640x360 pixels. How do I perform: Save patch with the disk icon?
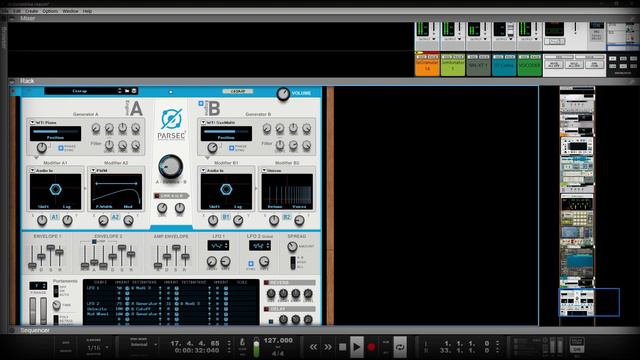(x=134, y=91)
